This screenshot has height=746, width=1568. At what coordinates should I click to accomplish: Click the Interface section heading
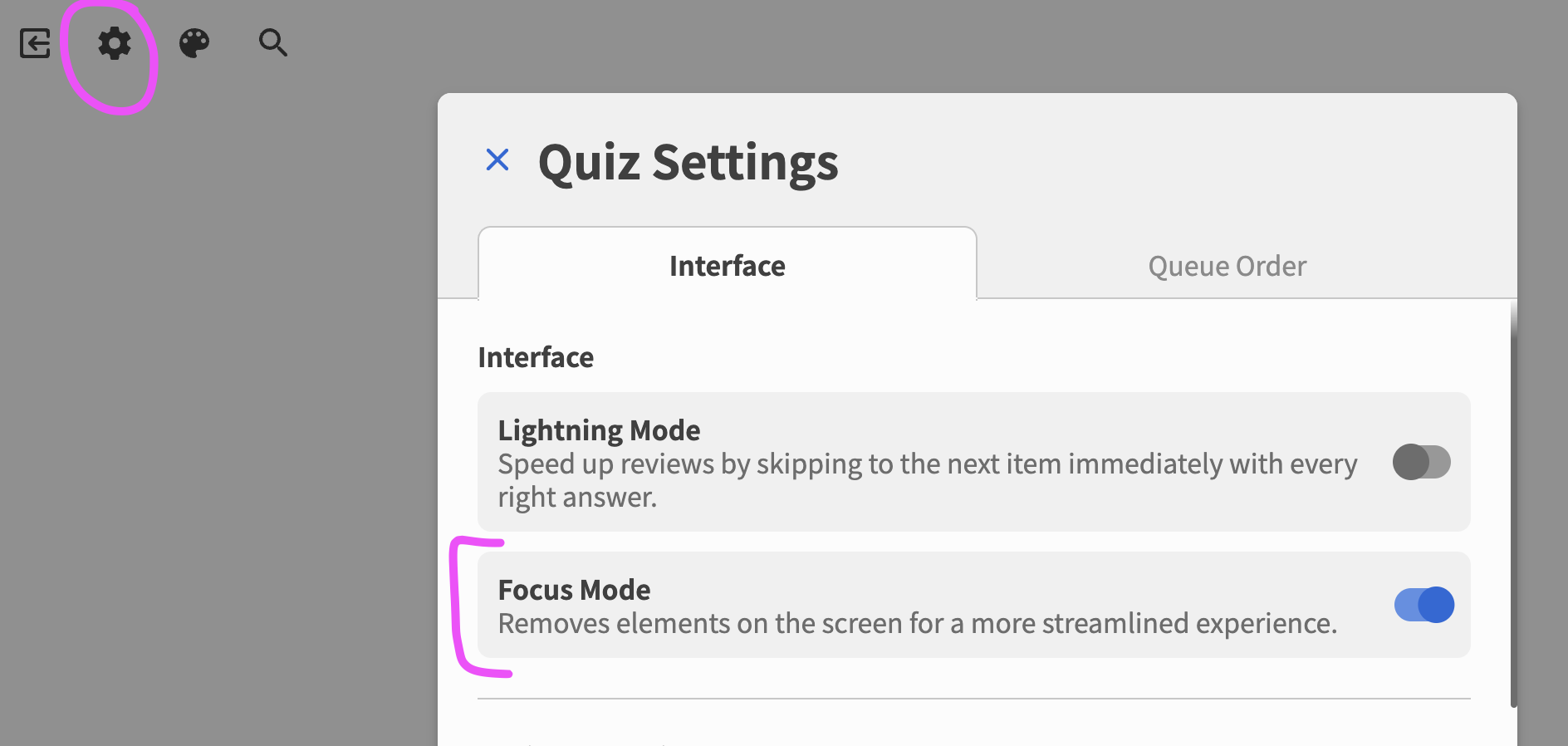536,357
